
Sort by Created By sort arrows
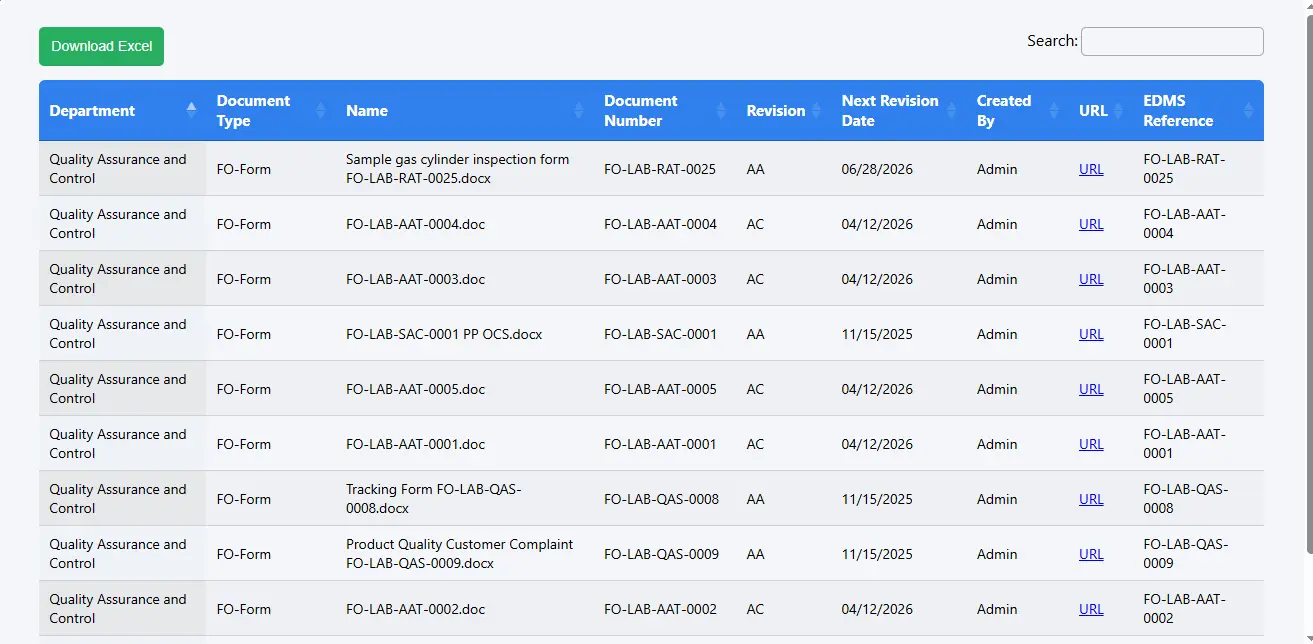1054,110
